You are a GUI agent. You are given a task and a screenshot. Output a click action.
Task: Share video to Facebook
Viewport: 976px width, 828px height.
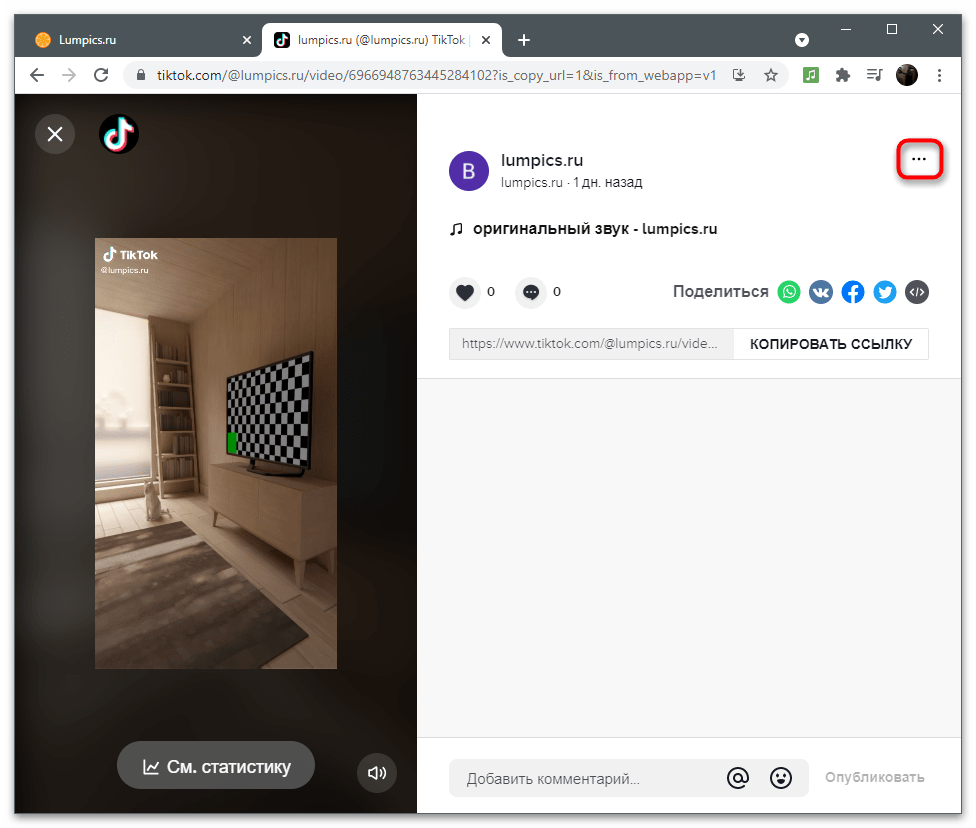[853, 292]
